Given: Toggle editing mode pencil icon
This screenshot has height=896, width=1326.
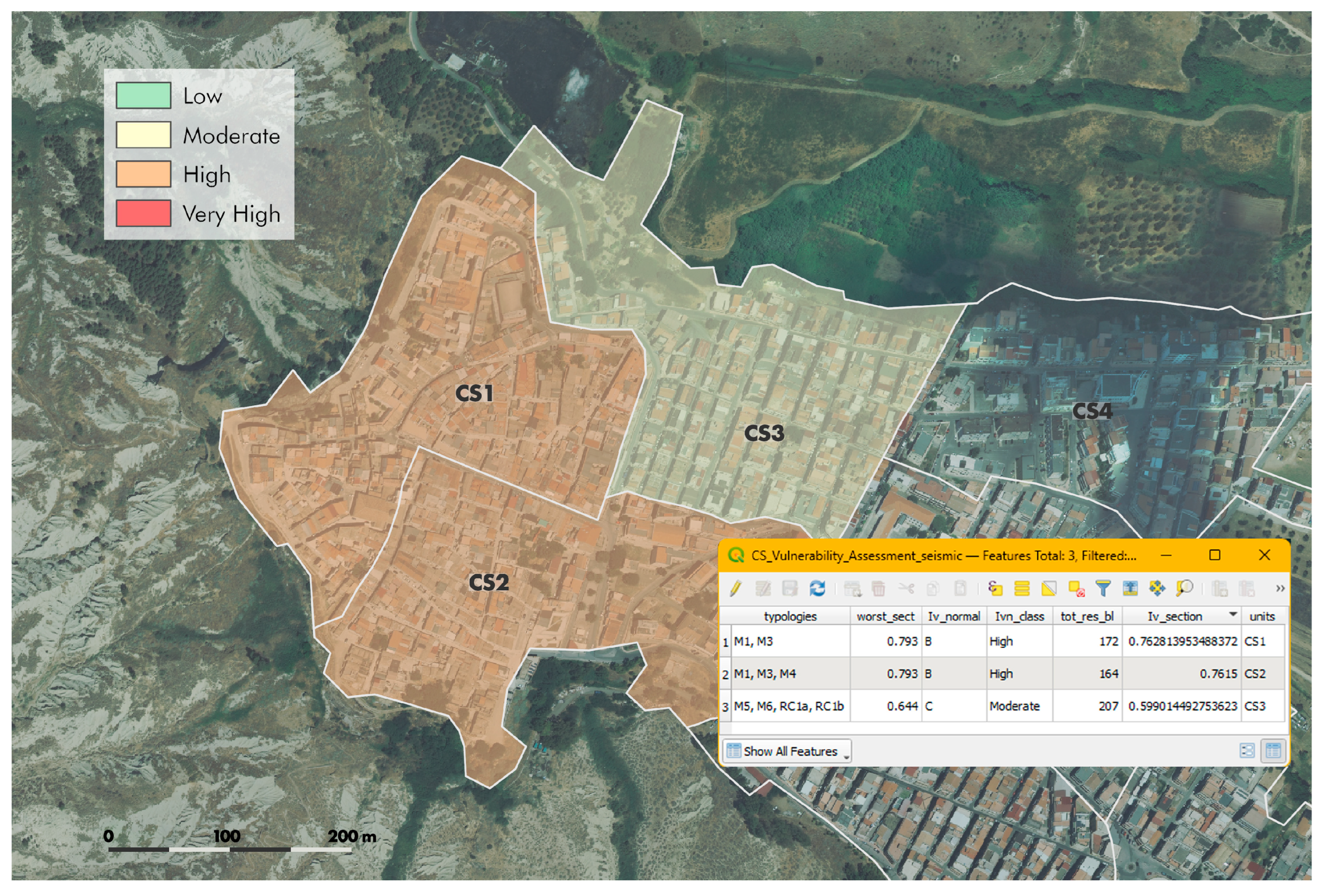Looking at the screenshot, I should click(x=736, y=588).
